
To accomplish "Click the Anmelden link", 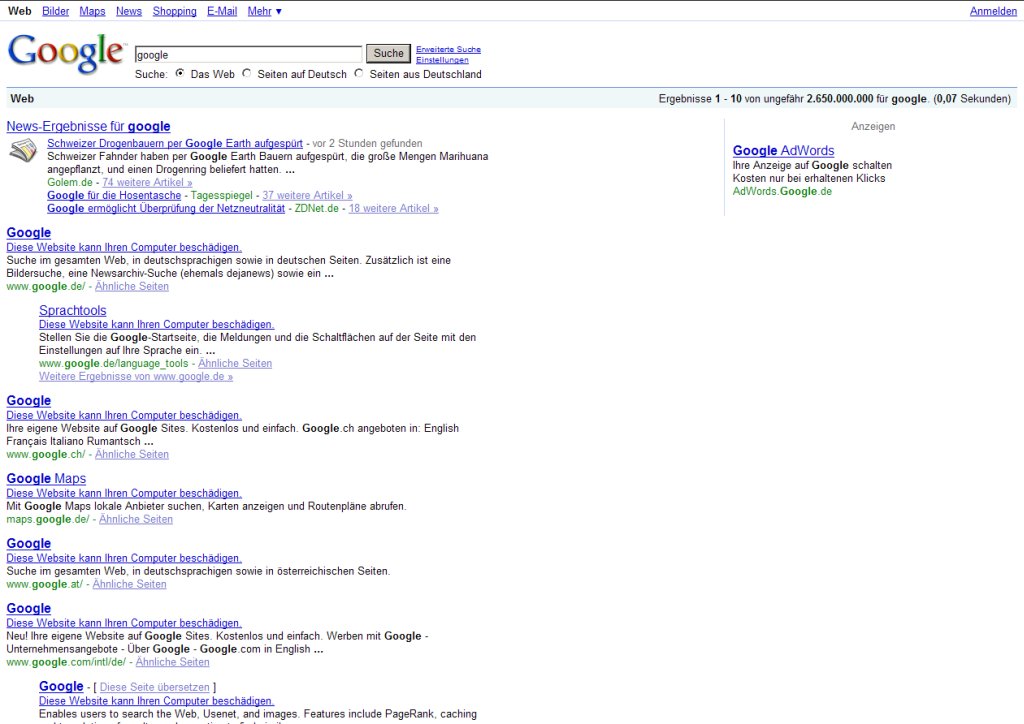I will point(993,11).
